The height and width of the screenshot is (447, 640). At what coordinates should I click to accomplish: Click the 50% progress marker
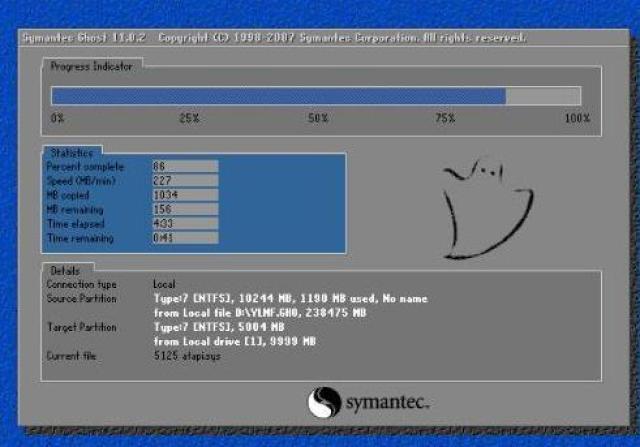(x=318, y=118)
